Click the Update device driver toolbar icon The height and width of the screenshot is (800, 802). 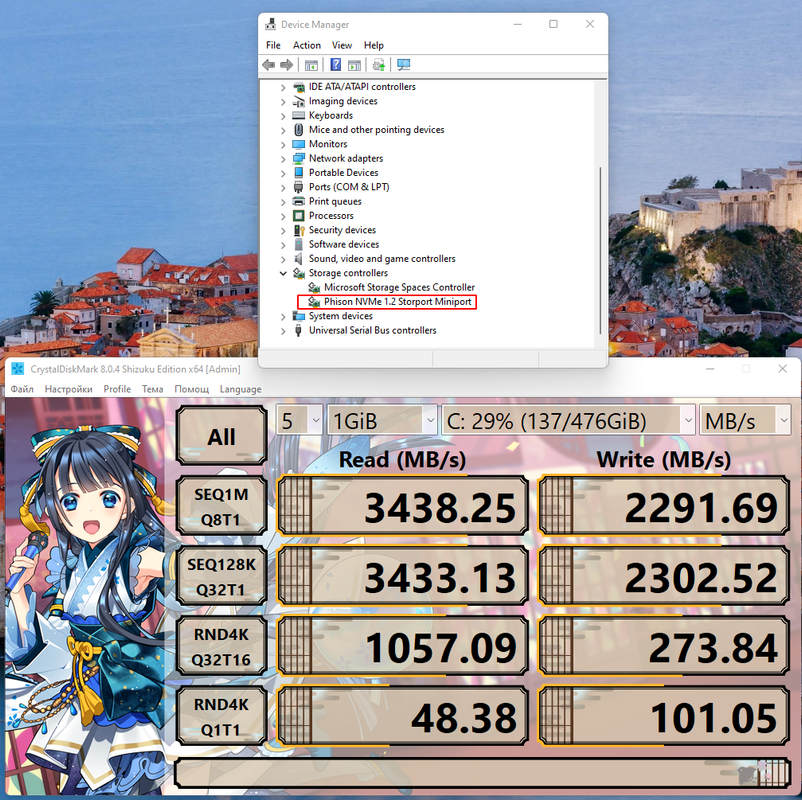coord(379,65)
